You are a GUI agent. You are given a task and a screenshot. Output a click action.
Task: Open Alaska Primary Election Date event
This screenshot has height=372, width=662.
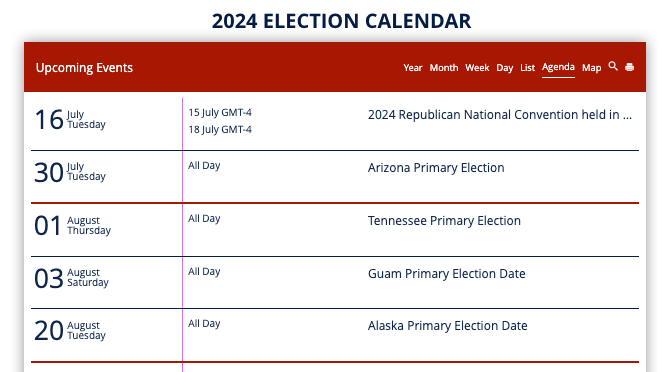[448, 326]
